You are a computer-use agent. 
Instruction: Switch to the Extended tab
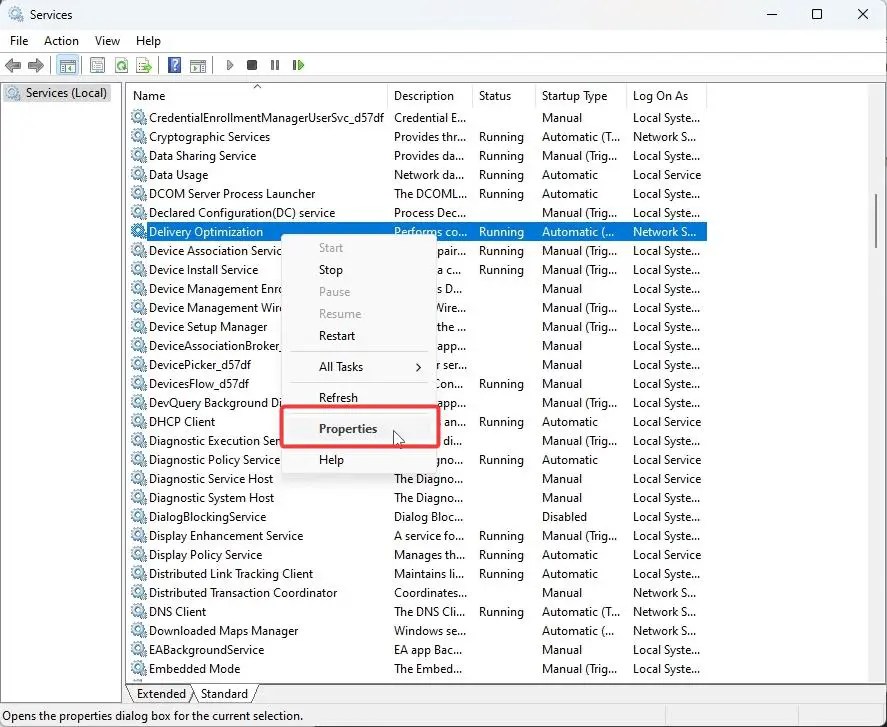point(161,694)
